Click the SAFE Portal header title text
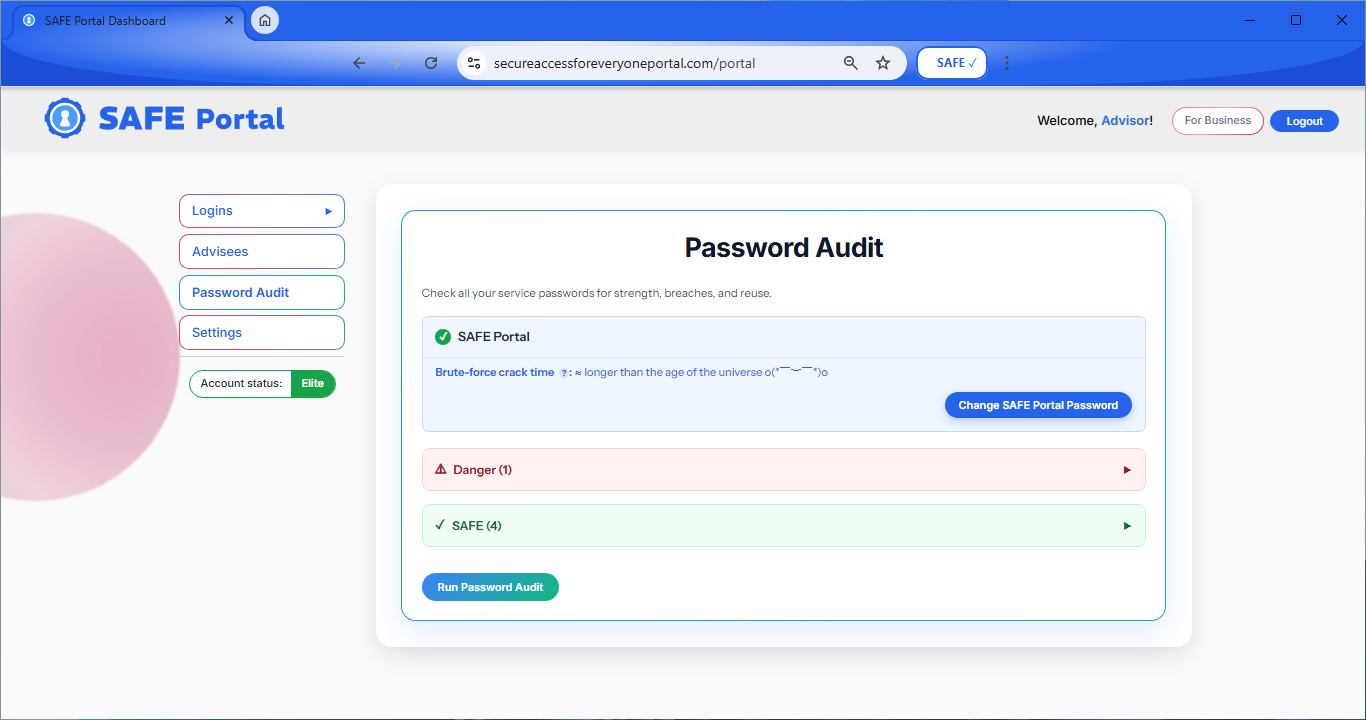The height and width of the screenshot is (720, 1366). [x=191, y=119]
